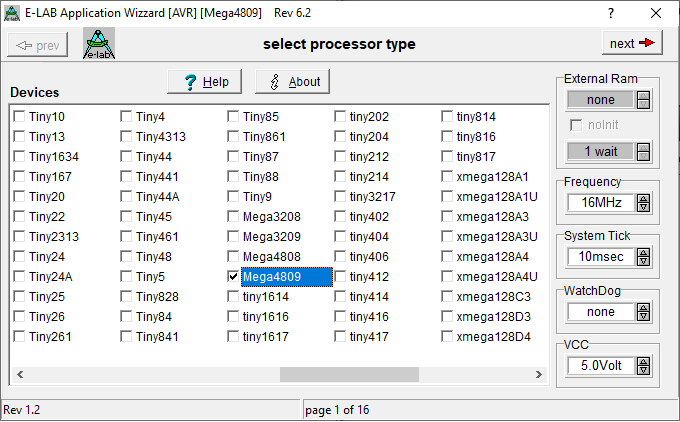The width and height of the screenshot is (680, 422).
Task: Select the Tiny24A label
Action: (x=50, y=277)
